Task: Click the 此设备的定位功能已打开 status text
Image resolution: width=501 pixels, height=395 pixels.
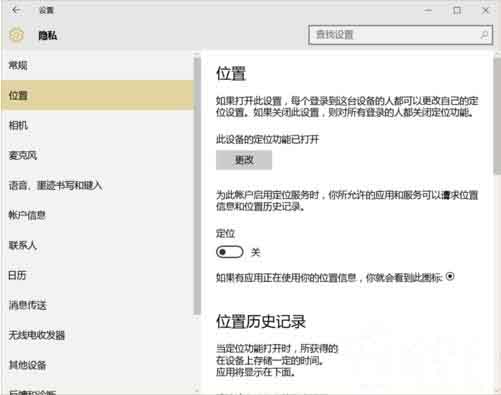Action: 268,139
